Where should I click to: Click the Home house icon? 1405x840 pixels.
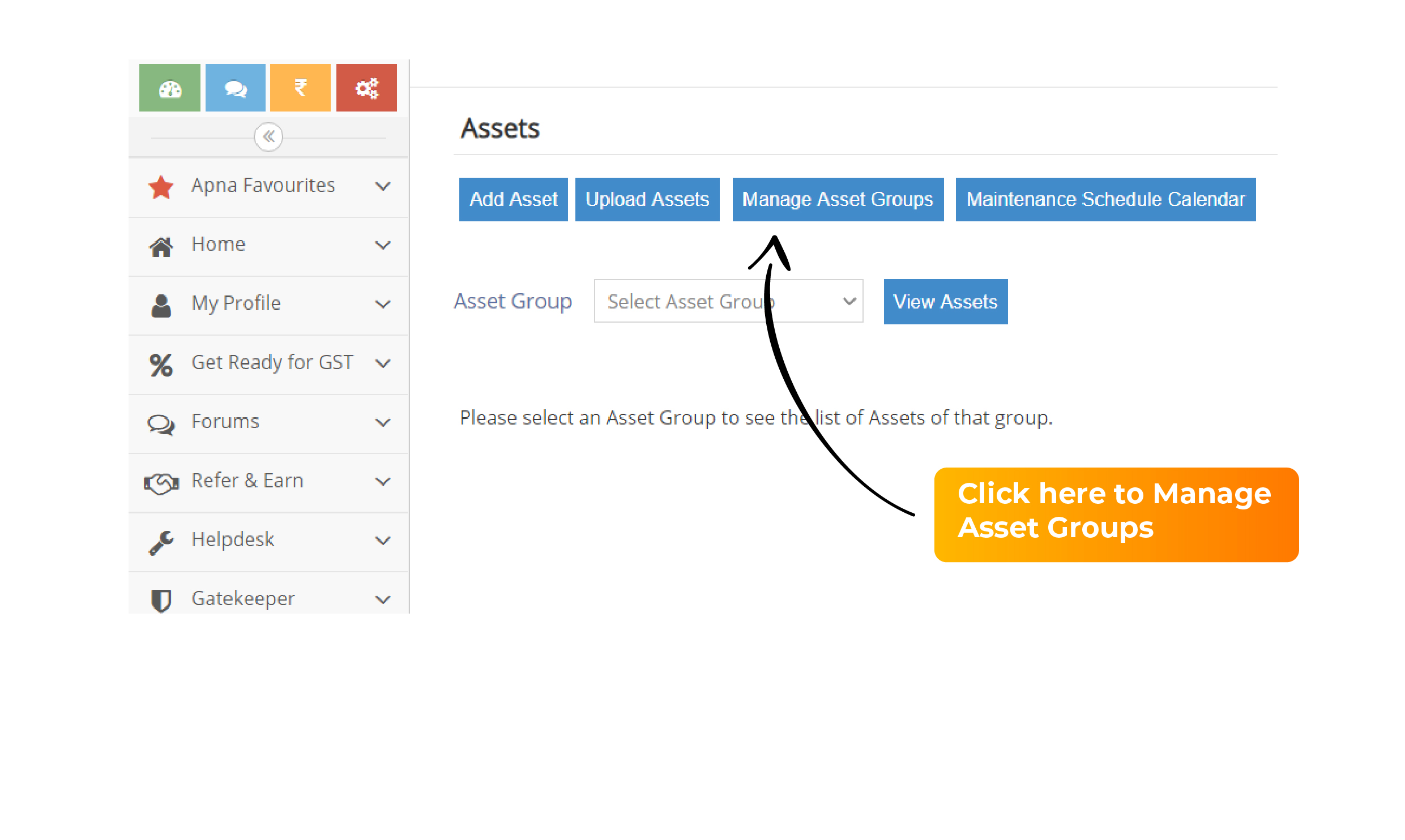coord(161,246)
